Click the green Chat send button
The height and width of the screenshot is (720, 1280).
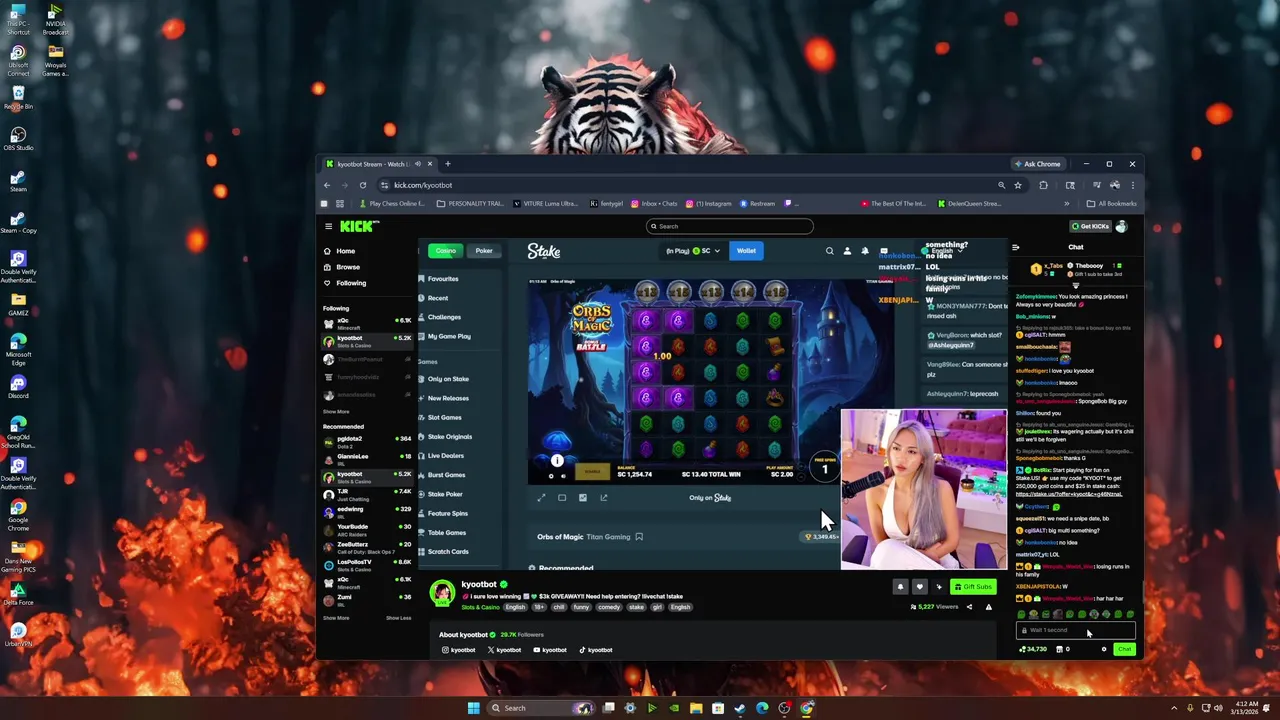(x=1125, y=649)
